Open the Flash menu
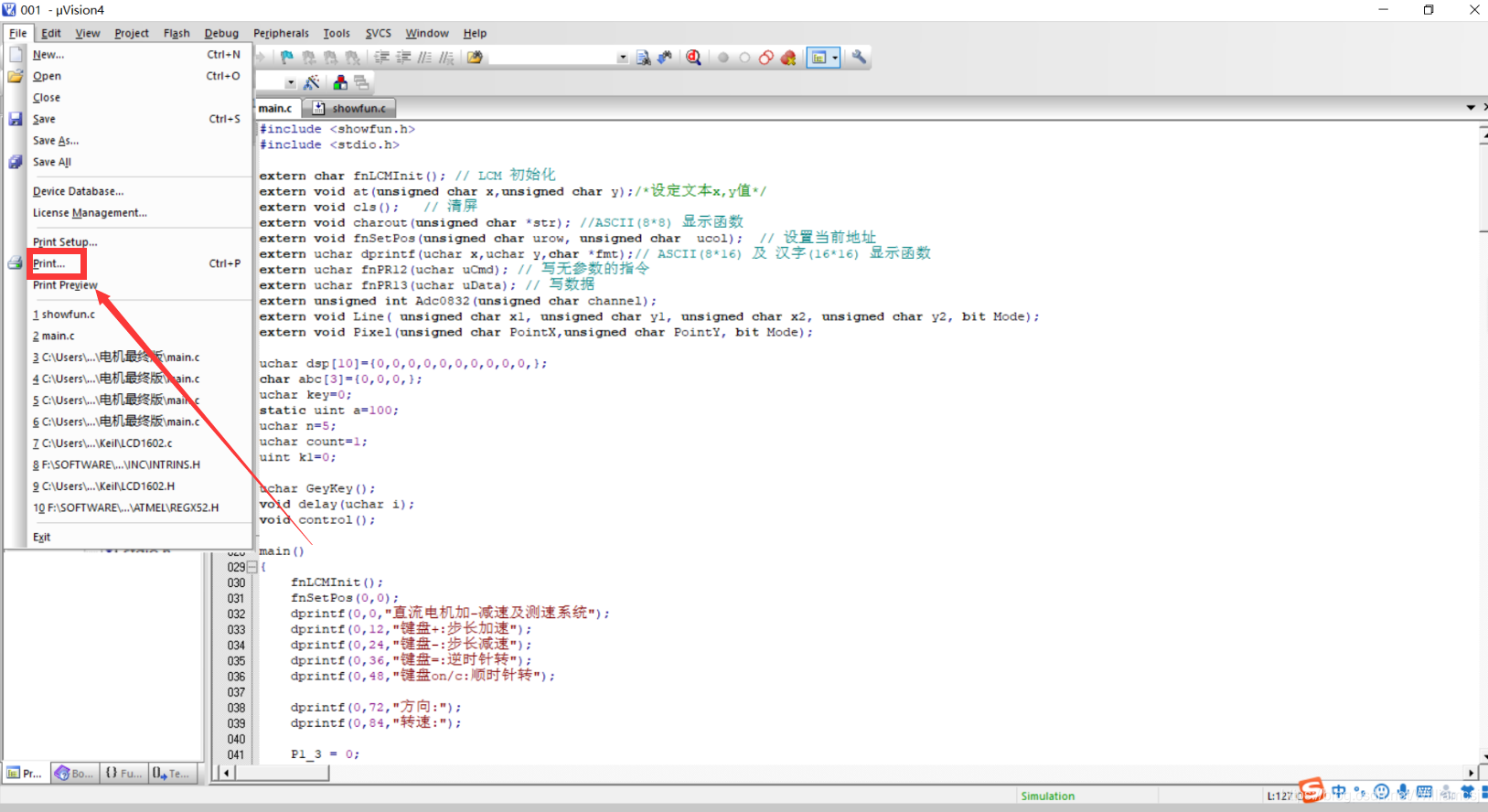Image resolution: width=1488 pixels, height=812 pixels. (x=177, y=33)
